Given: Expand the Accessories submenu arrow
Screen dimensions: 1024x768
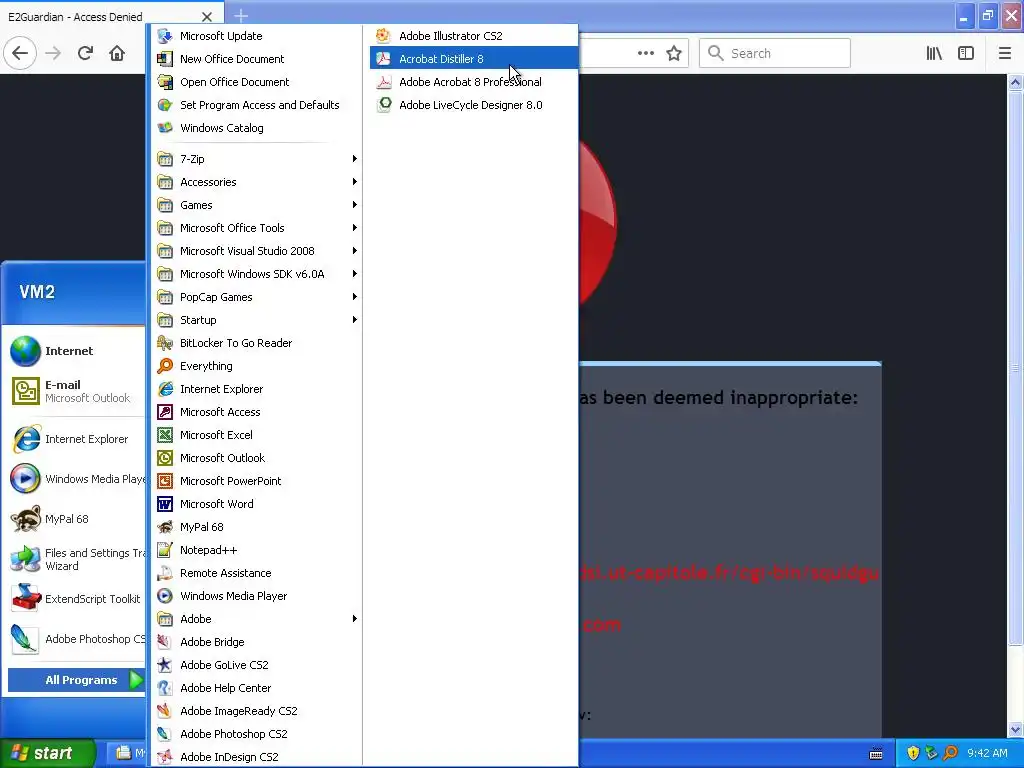Looking at the screenshot, I should coord(355,182).
